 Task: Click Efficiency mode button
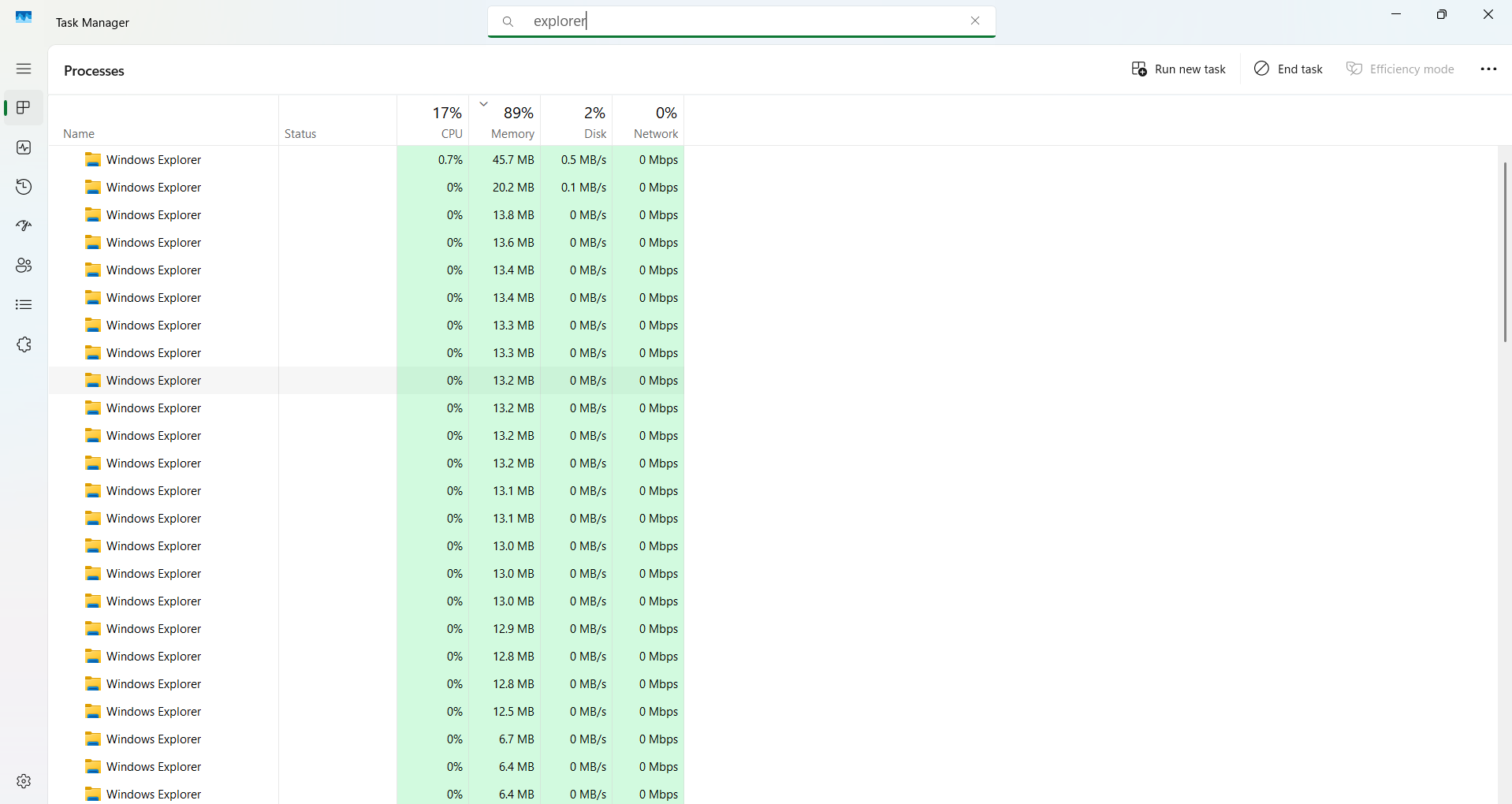click(x=1400, y=69)
